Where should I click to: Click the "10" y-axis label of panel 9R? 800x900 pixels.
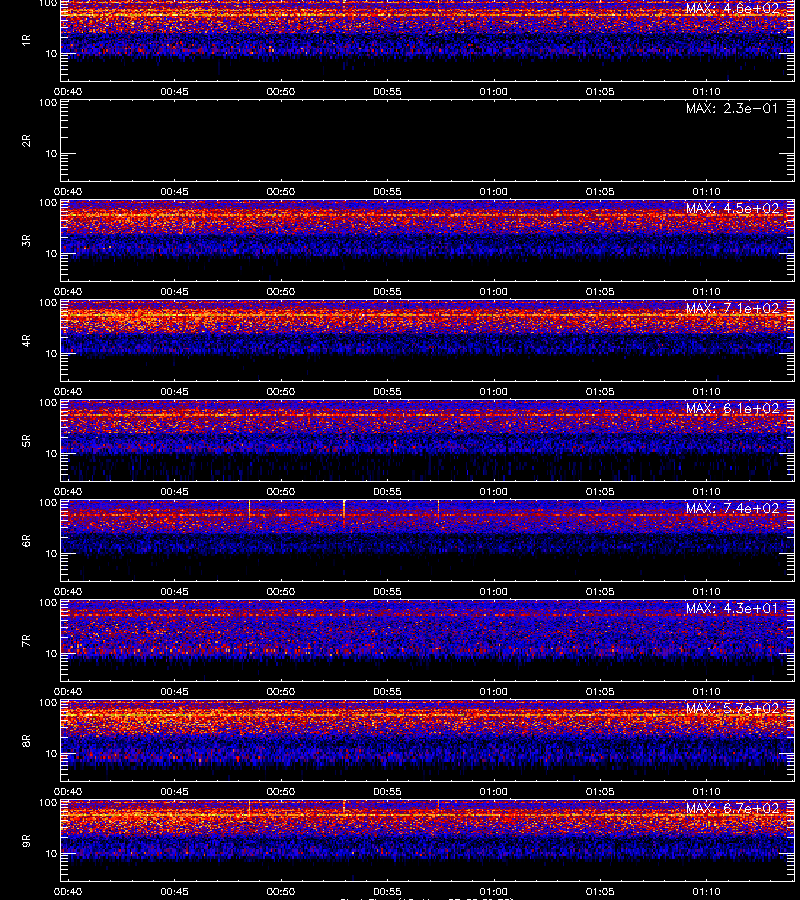[51, 854]
